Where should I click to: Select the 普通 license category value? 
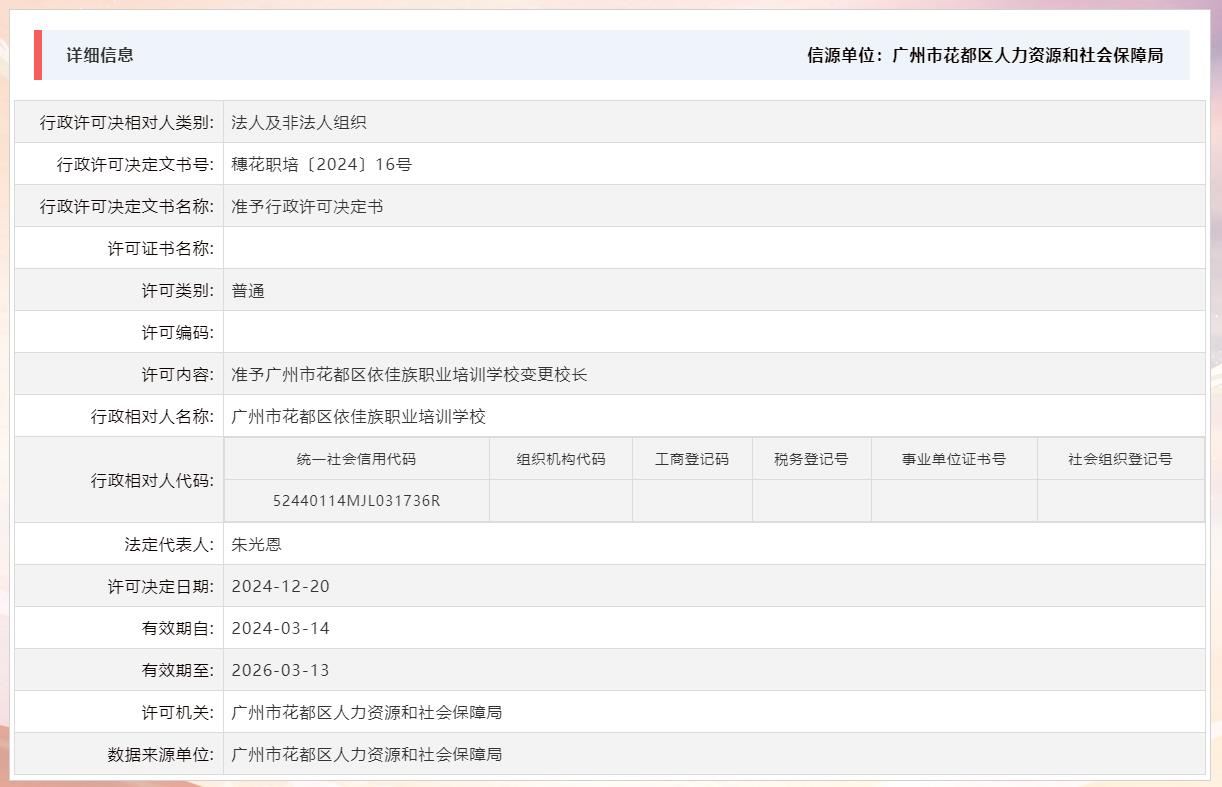point(246,290)
